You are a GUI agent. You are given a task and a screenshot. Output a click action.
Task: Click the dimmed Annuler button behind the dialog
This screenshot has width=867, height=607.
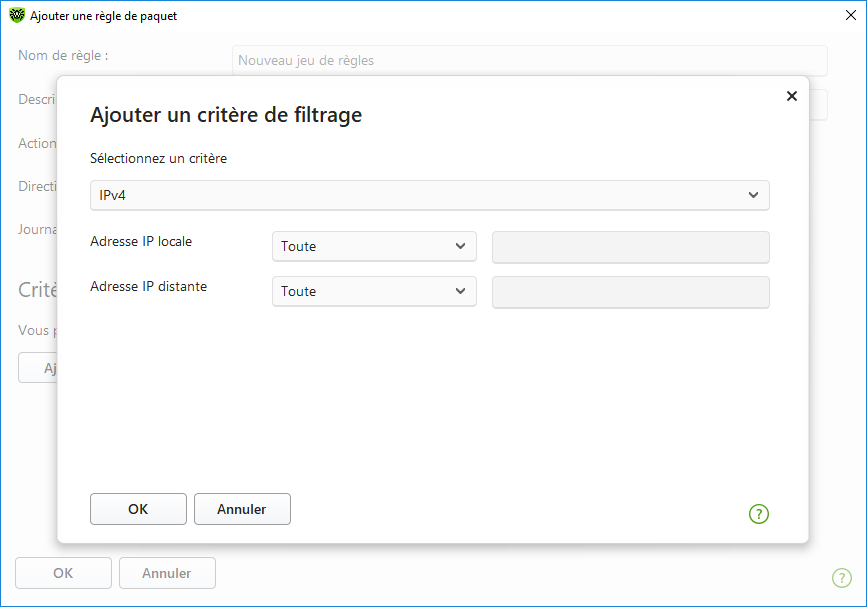point(167,573)
